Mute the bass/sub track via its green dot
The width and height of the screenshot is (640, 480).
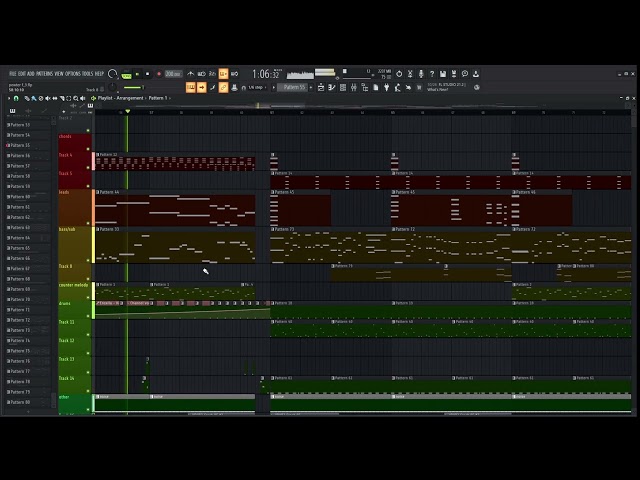click(88, 261)
